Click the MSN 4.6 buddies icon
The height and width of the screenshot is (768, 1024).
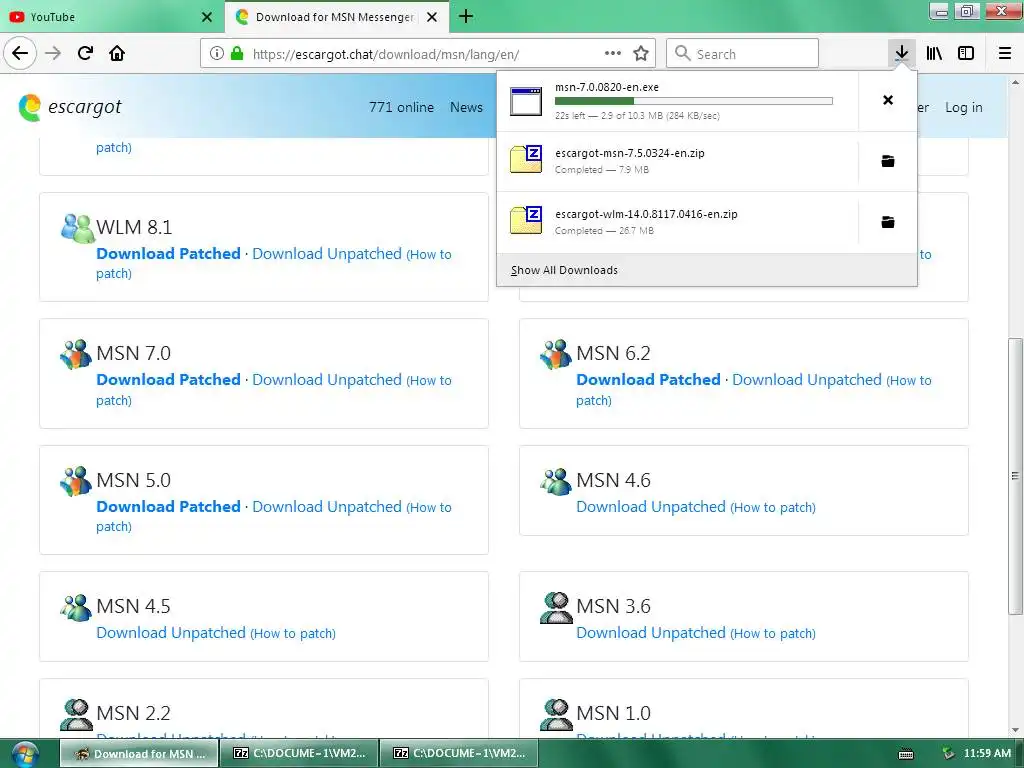(556, 481)
